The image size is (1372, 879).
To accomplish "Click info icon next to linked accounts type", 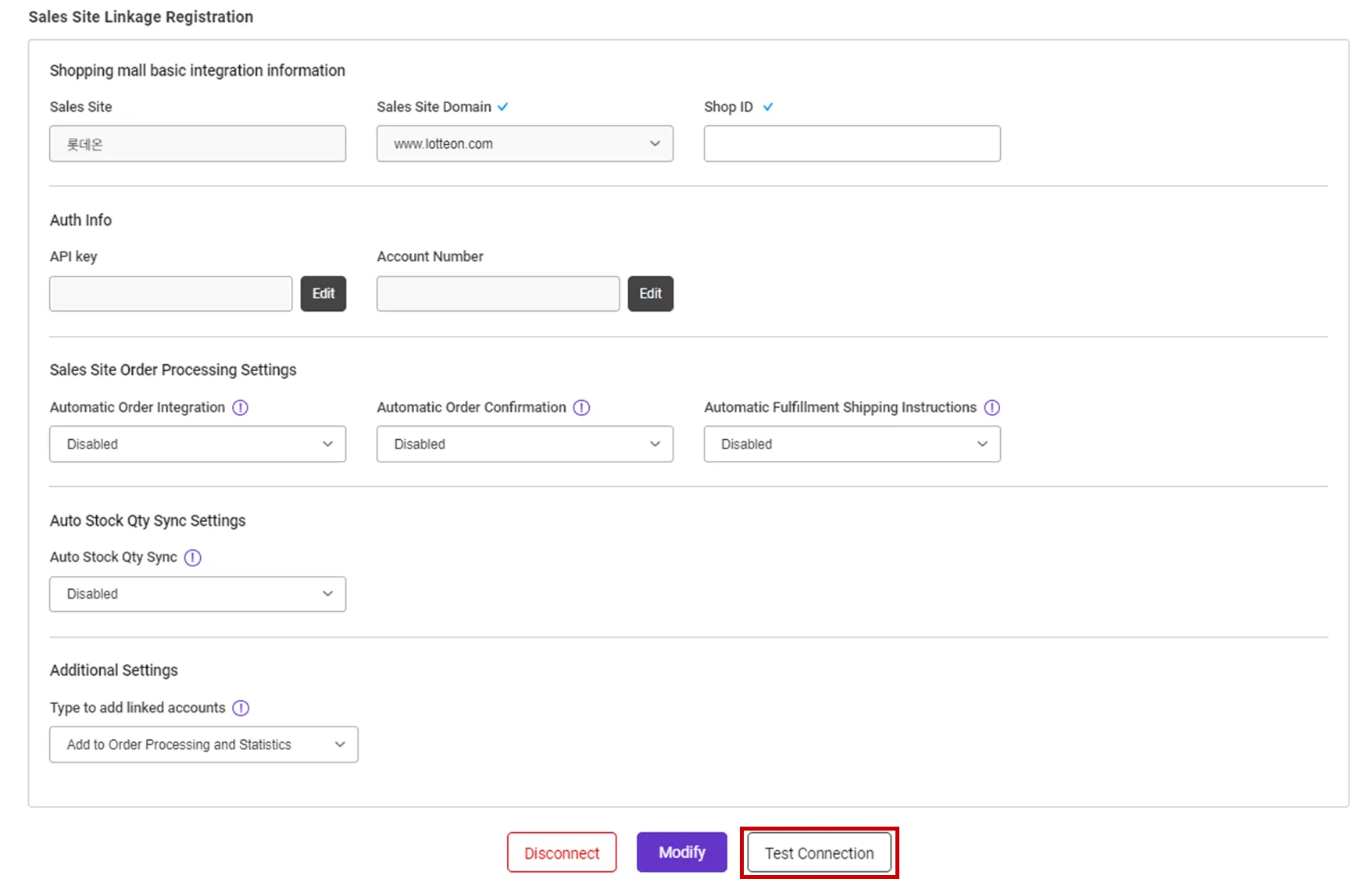I will tap(241, 708).
